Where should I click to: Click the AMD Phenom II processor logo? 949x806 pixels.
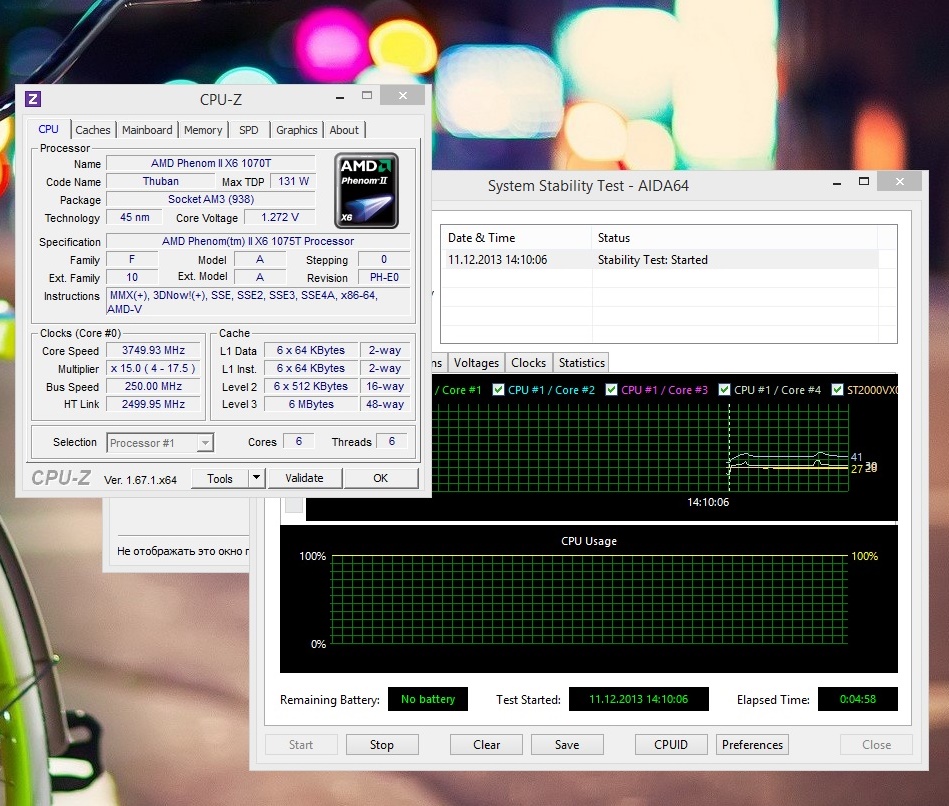coord(367,190)
